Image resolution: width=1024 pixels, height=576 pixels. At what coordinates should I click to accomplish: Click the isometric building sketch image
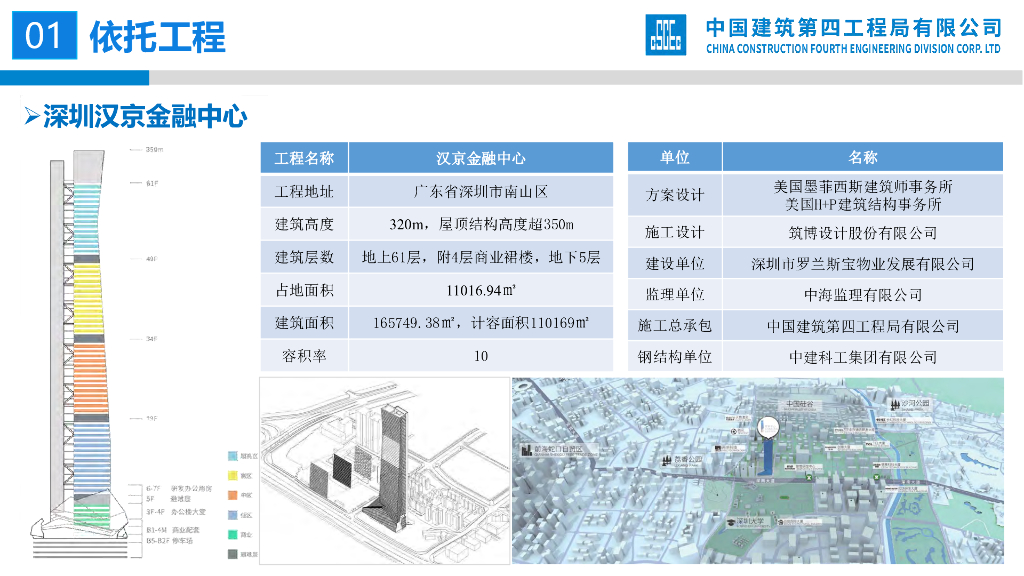coord(383,470)
